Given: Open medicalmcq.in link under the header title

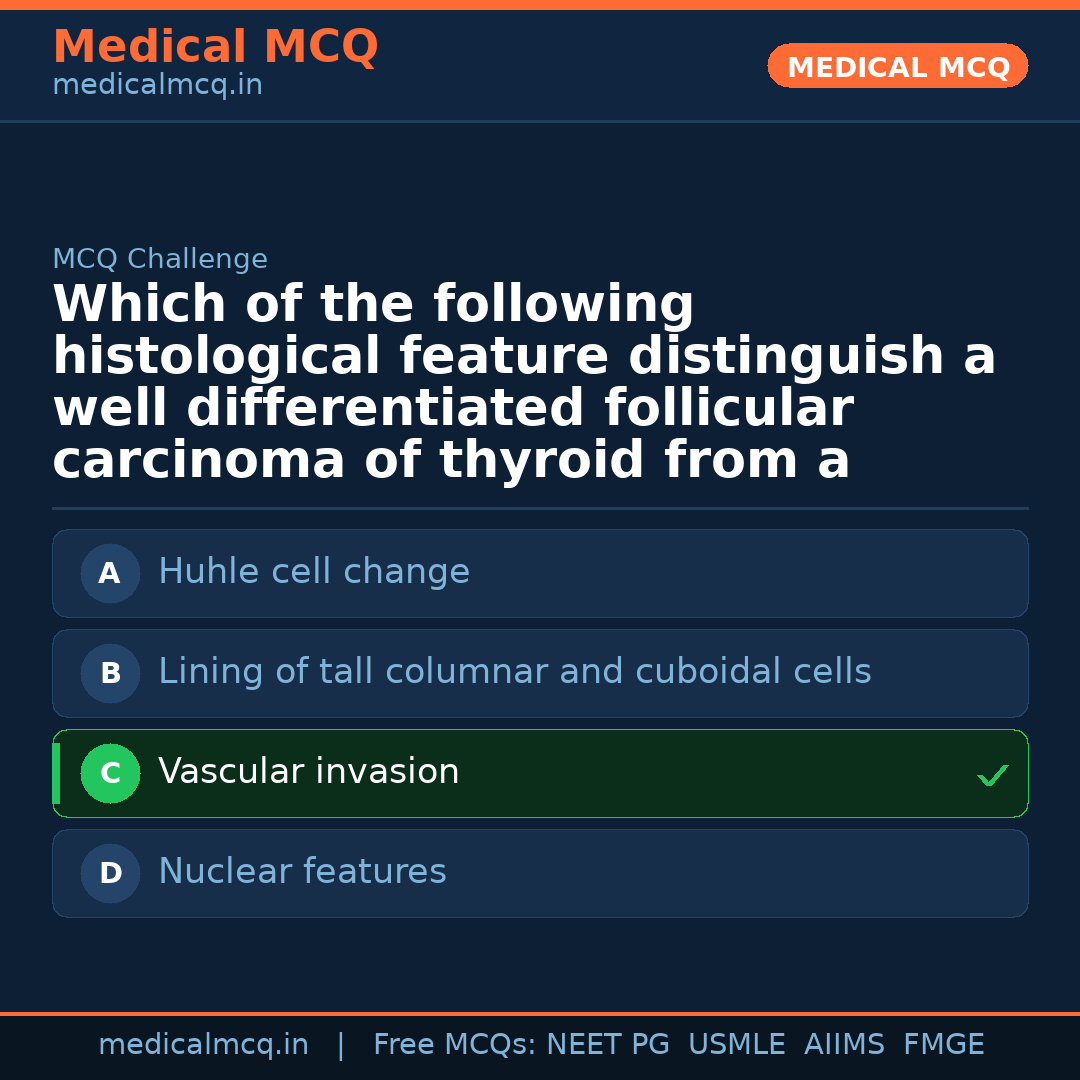Looking at the screenshot, I should 157,86.
